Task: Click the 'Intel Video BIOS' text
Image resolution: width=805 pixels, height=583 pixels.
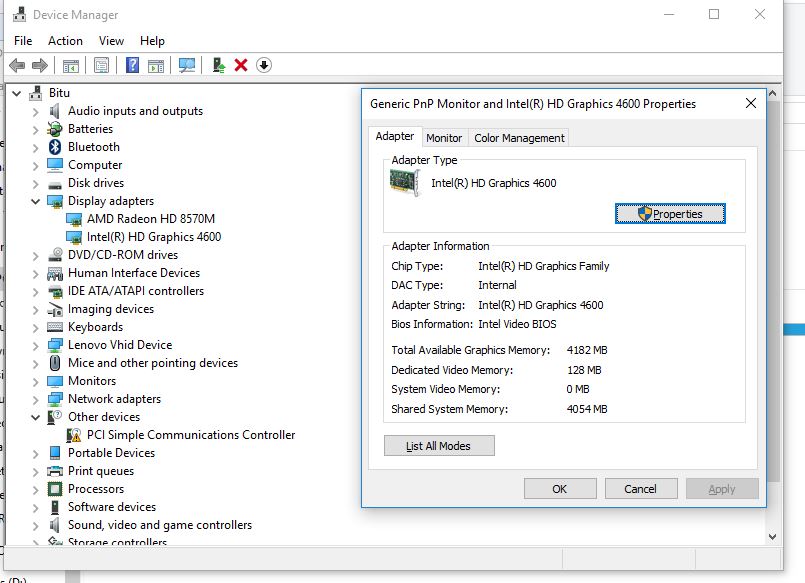Action: (518, 324)
